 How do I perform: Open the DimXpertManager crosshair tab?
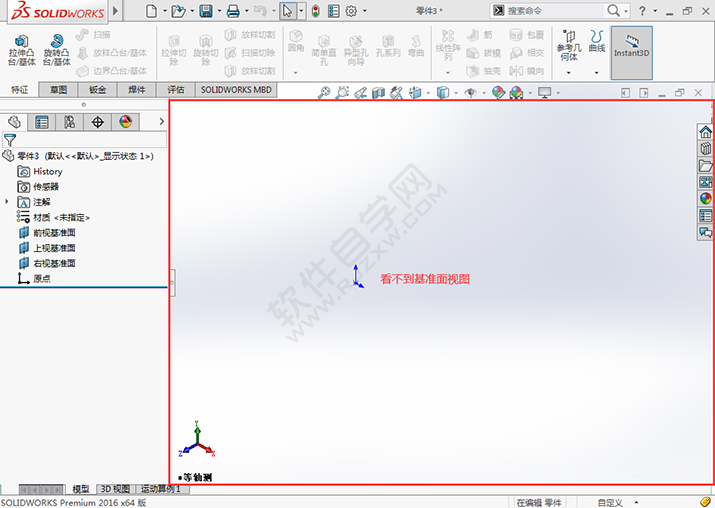tap(97, 122)
